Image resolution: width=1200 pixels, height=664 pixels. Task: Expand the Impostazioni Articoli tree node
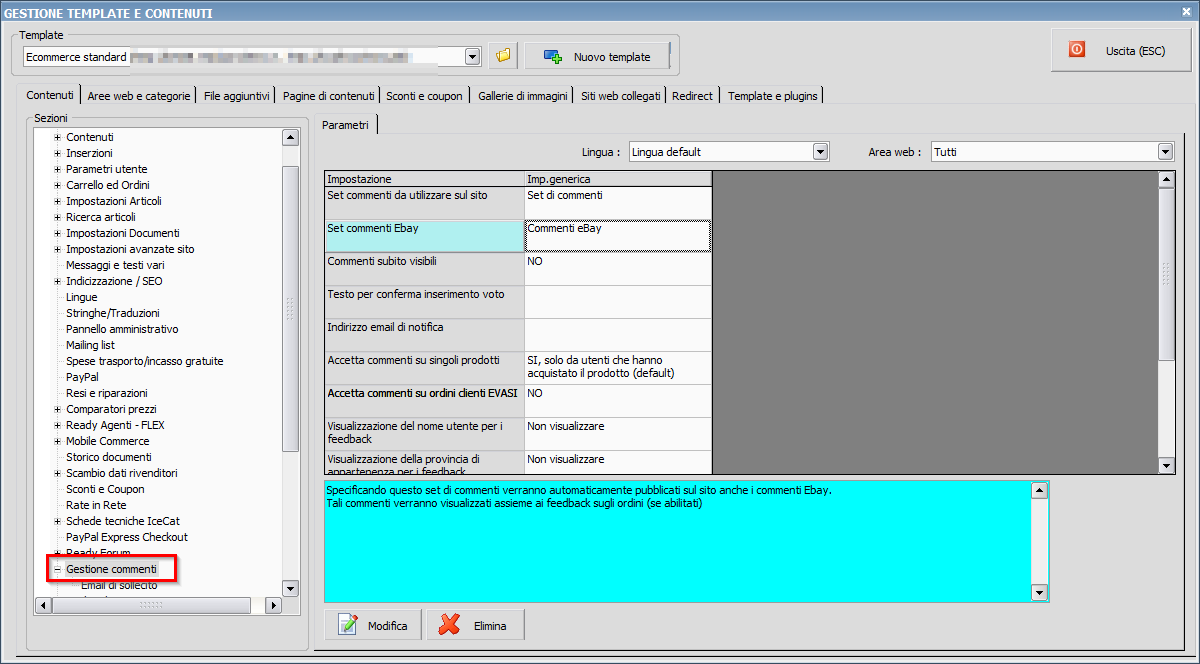(x=58, y=201)
